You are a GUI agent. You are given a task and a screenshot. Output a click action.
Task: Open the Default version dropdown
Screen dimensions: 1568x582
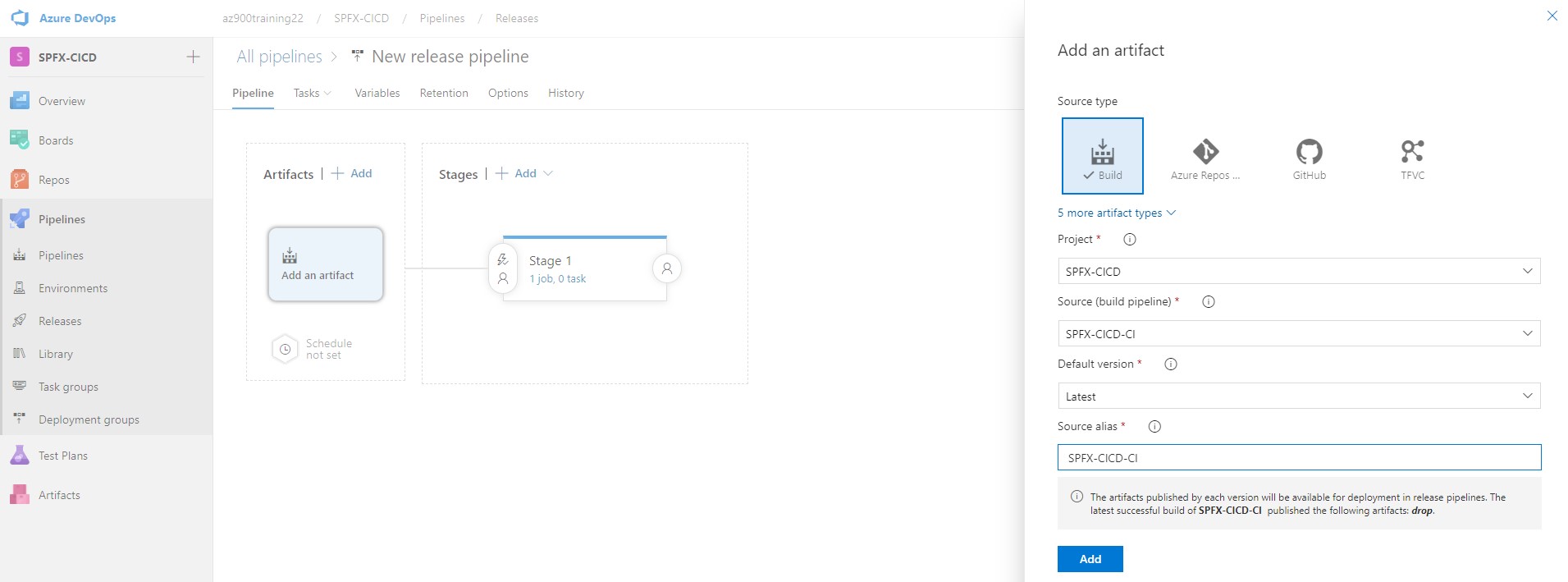coord(1298,396)
